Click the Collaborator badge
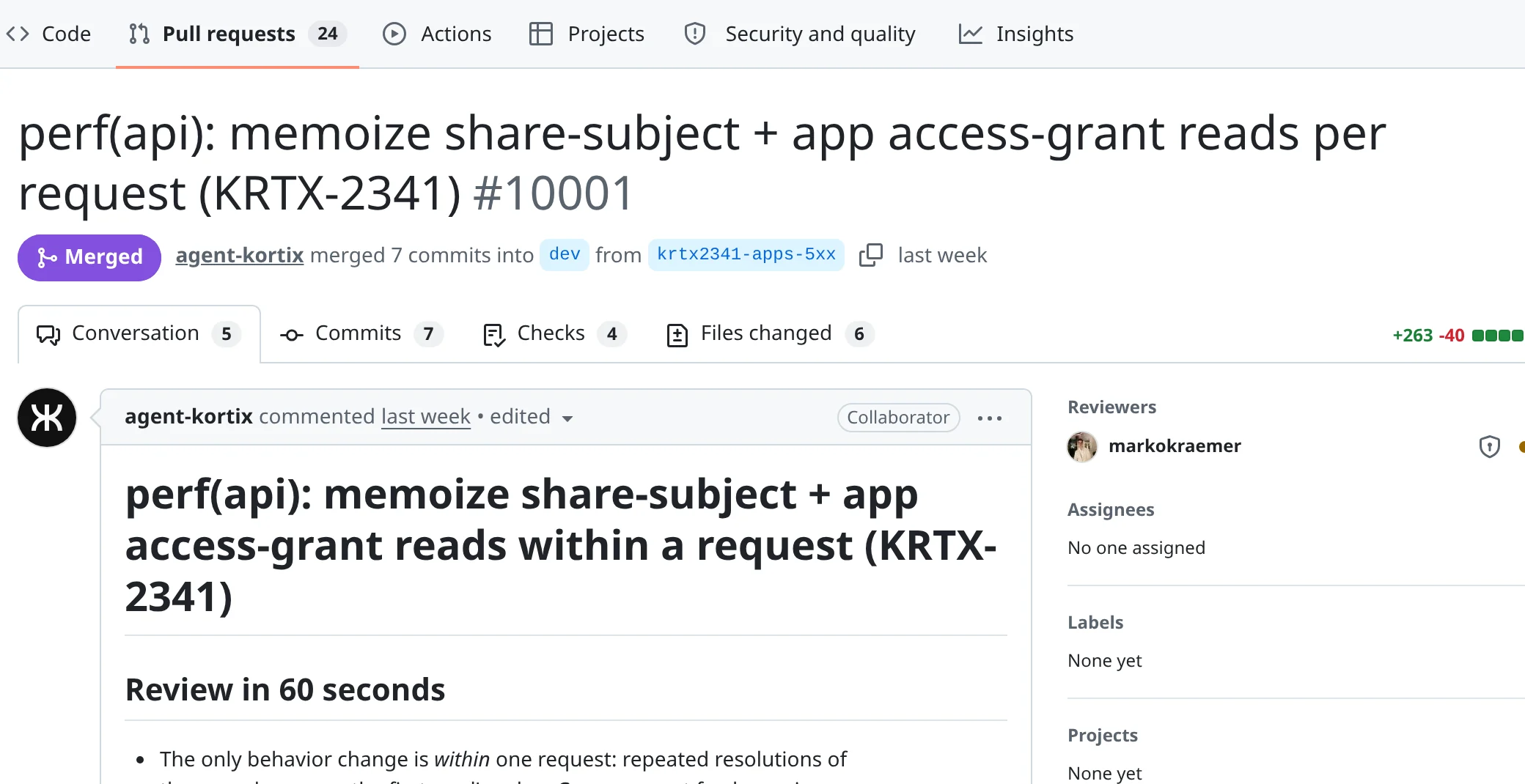 898,418
